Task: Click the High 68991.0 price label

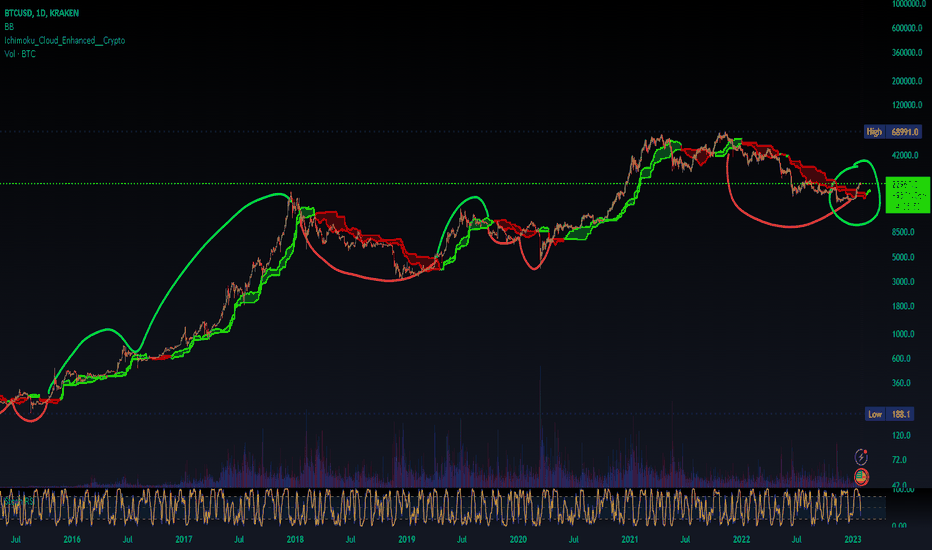Action: 893,132
